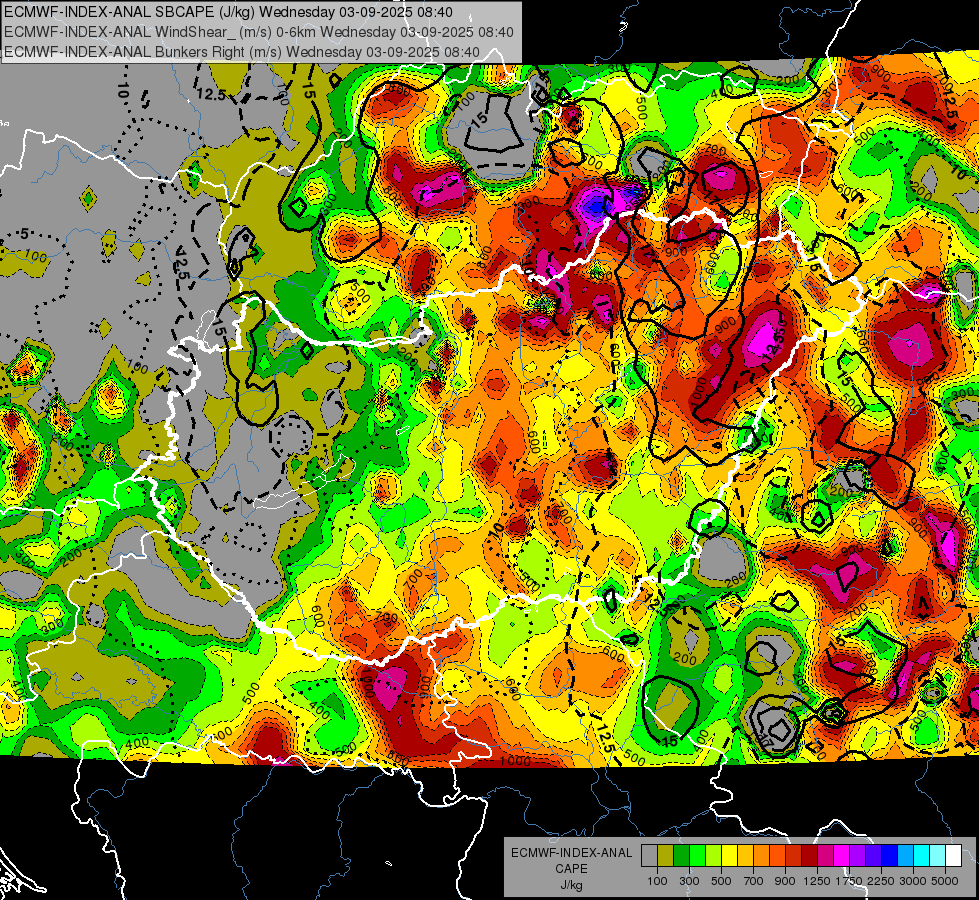Click the legend tick label 1250
This screenshot has height=900, width=979.
coord(817,881)
